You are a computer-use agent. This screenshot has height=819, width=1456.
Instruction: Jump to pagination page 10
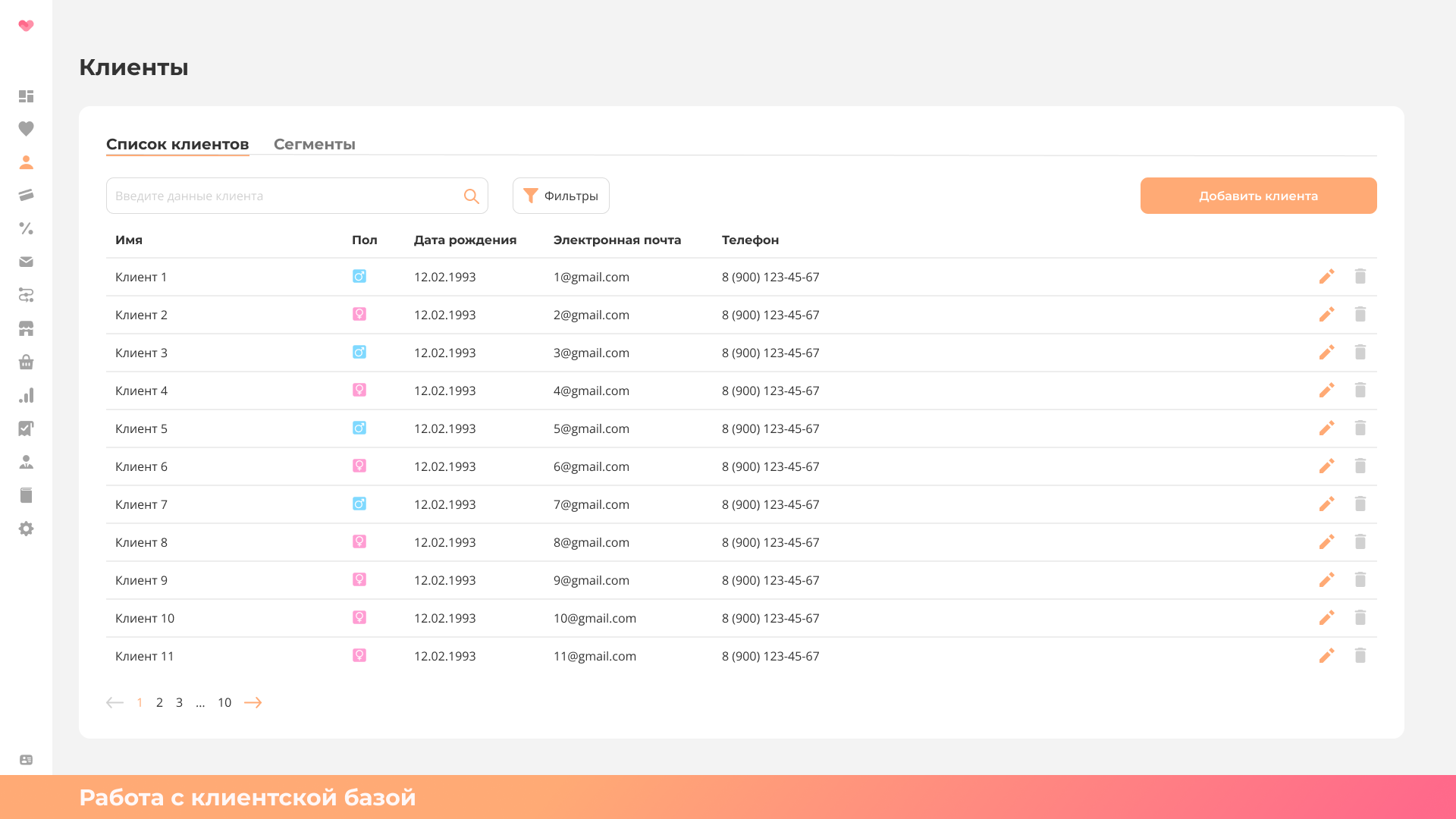point(224,702)
